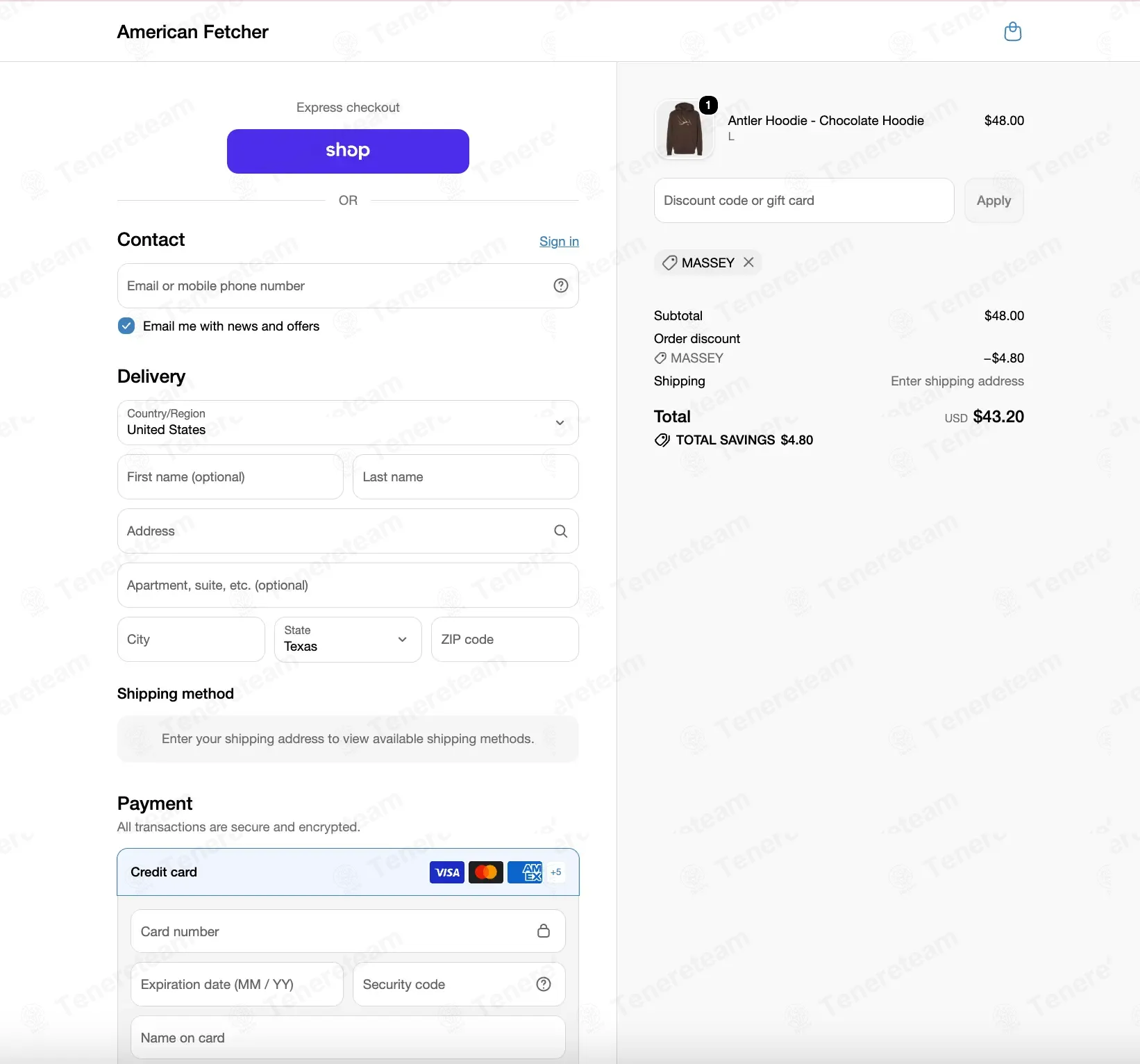Click the TOTAL SAVINGS $4.80 text
Viewport: 1140px width, 1064px height.
tap(744, 440)
